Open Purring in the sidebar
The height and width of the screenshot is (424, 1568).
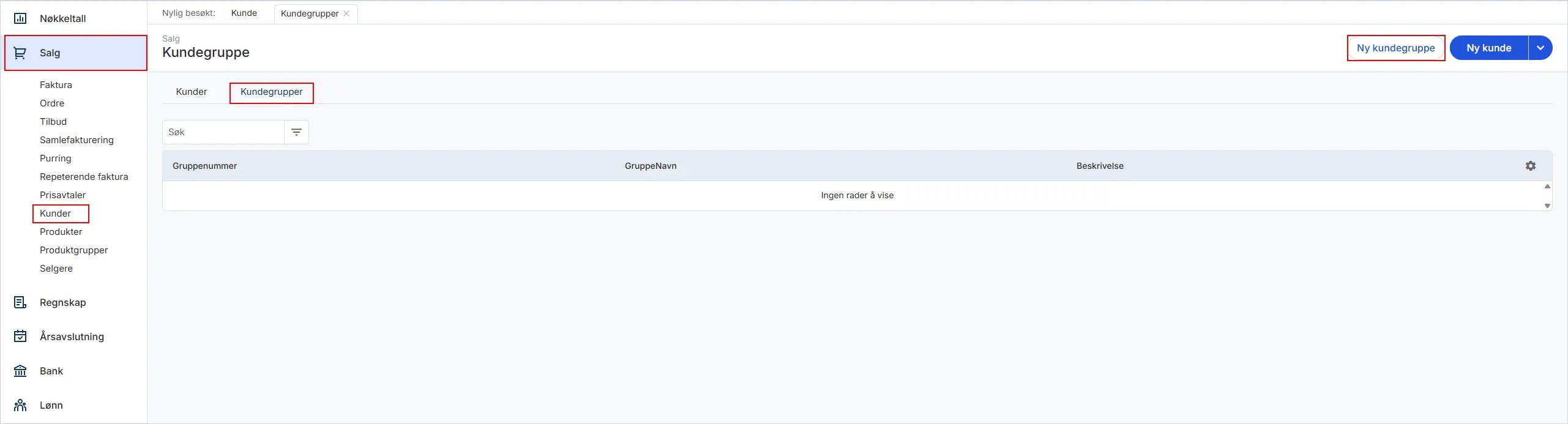tap(56, 158)
